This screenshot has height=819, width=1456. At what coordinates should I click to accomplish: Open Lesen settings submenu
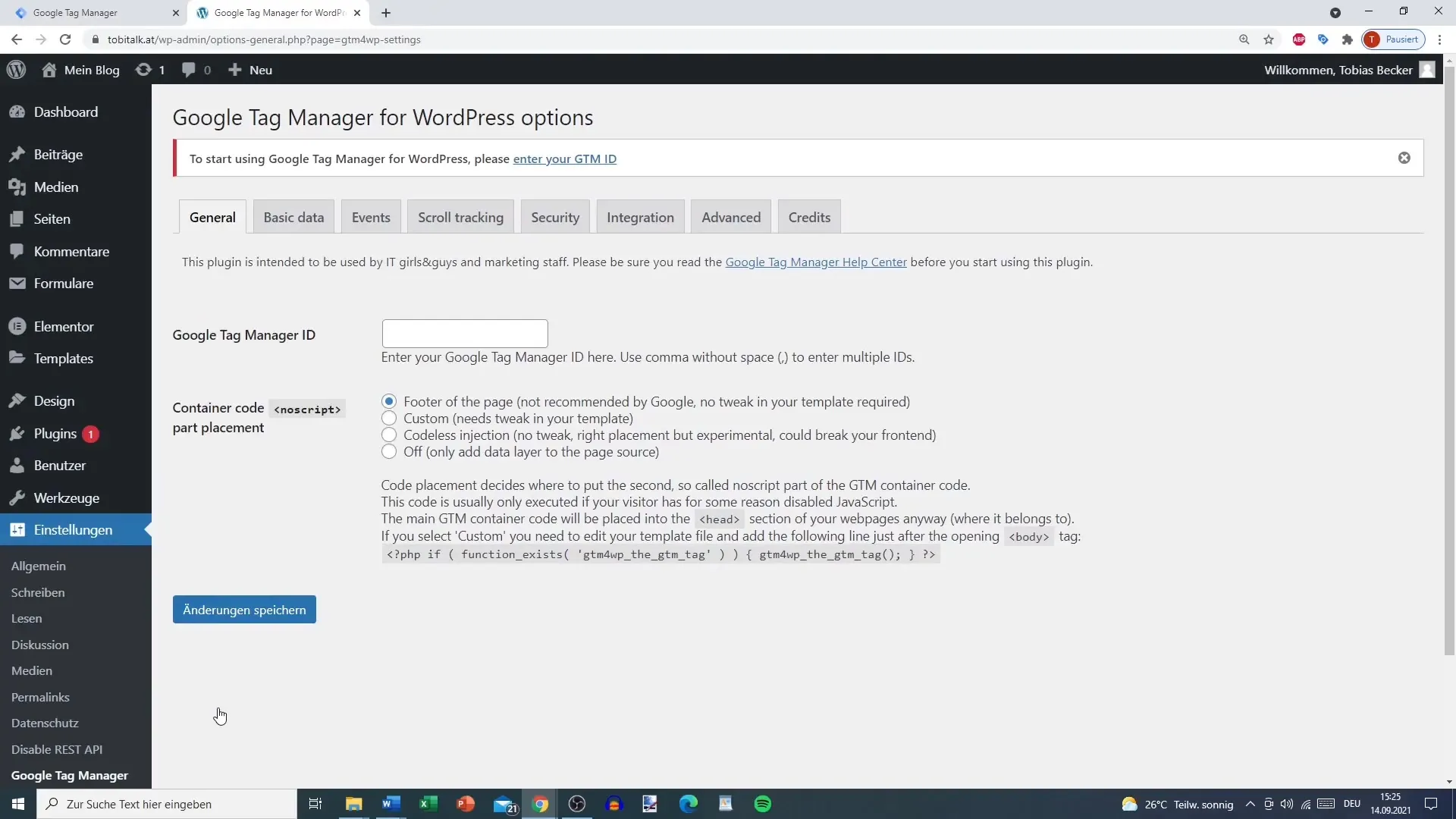(x=27, y=618)
